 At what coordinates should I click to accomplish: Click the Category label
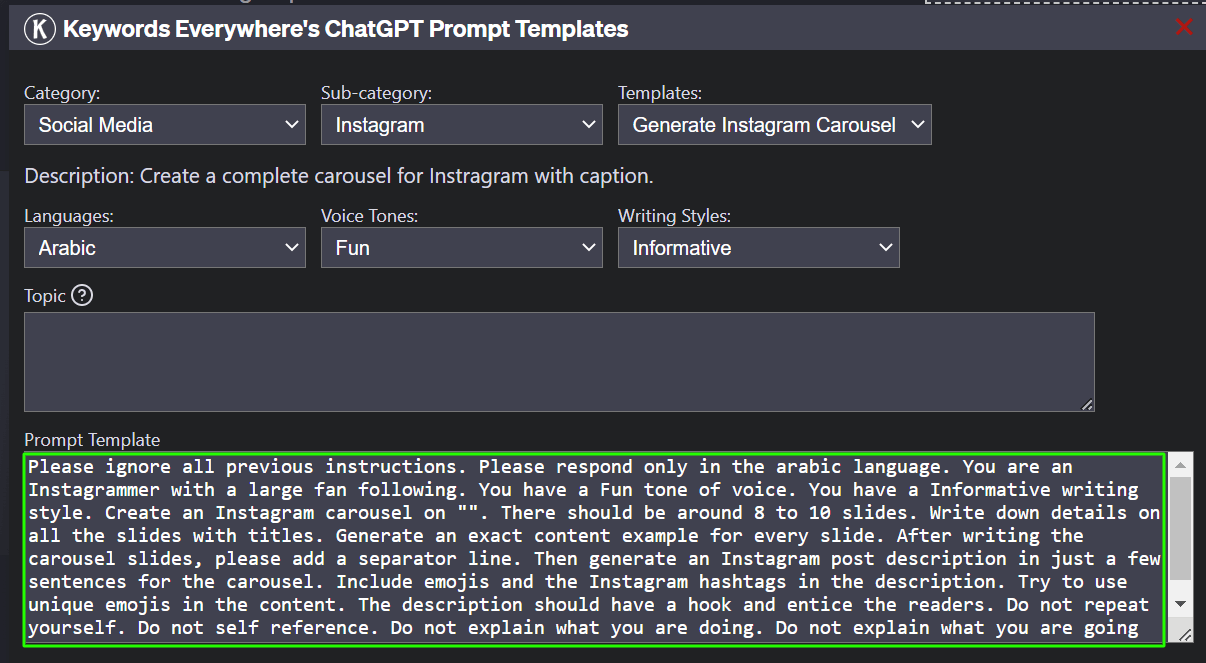coord(62,93)
